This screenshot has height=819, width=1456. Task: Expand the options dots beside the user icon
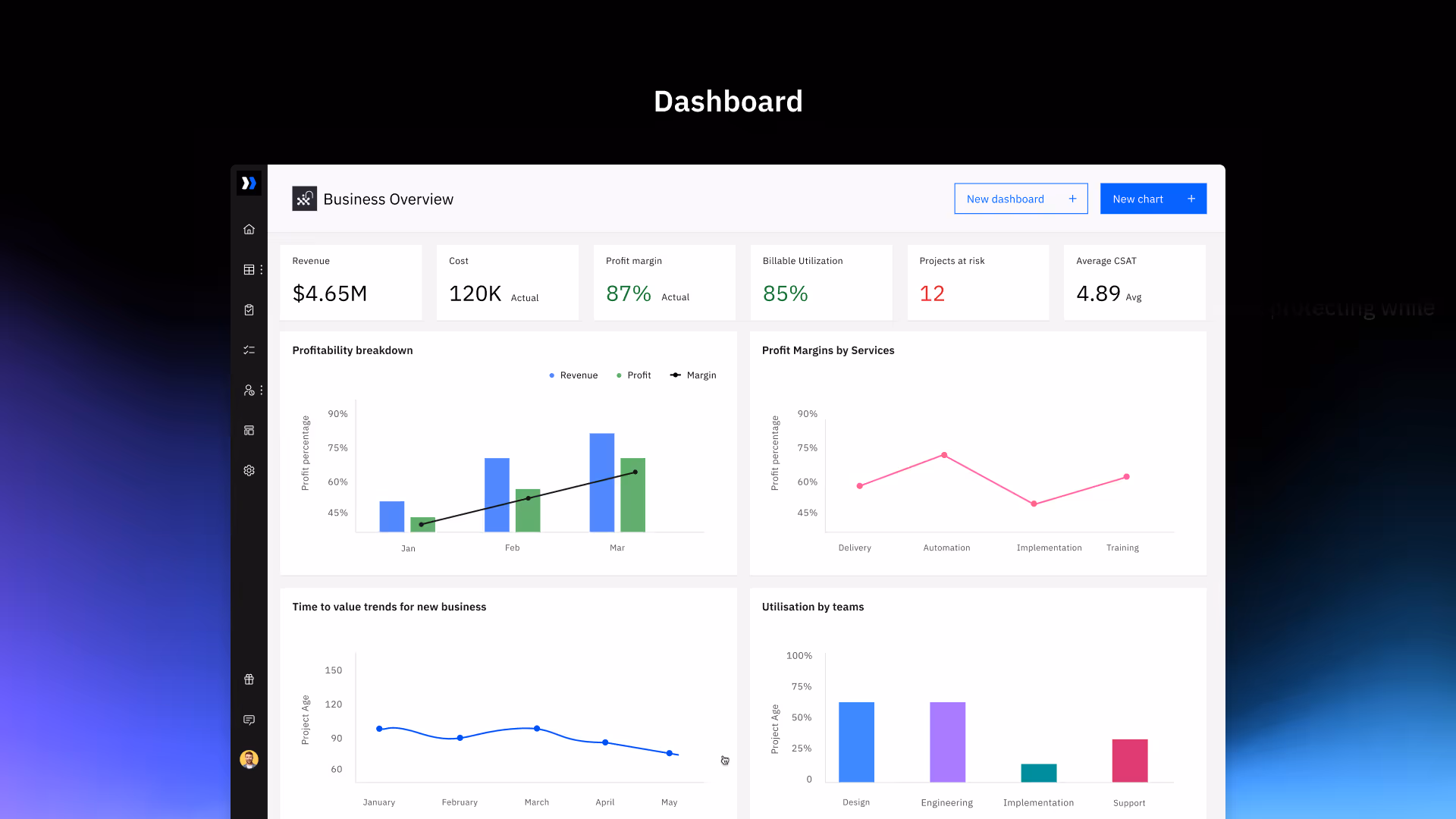click(262, 390)
